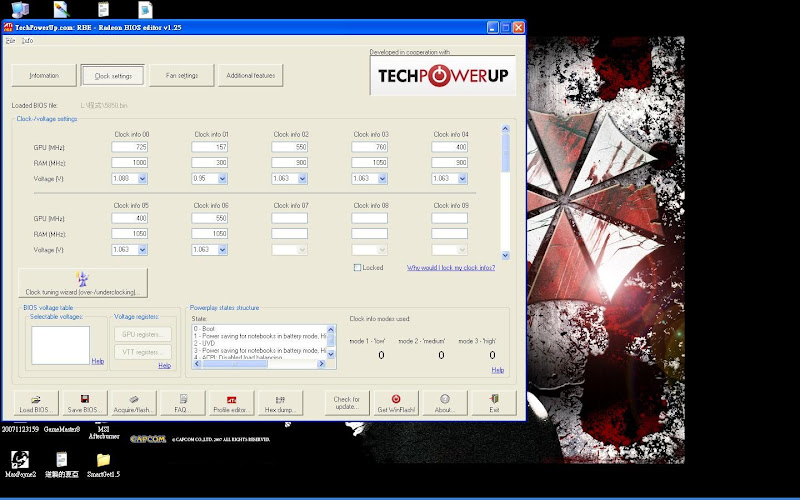The width and height of the screenshot is (800, 500).
Task: Click the TechPowerUp logo banner
Action: (x=443, y=76)
